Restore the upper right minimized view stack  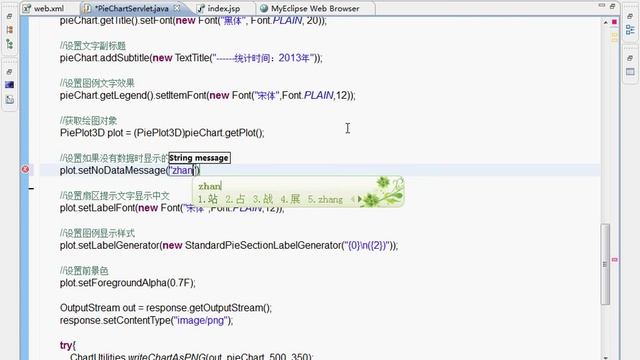pyautogui.click(x=630, y=16)
